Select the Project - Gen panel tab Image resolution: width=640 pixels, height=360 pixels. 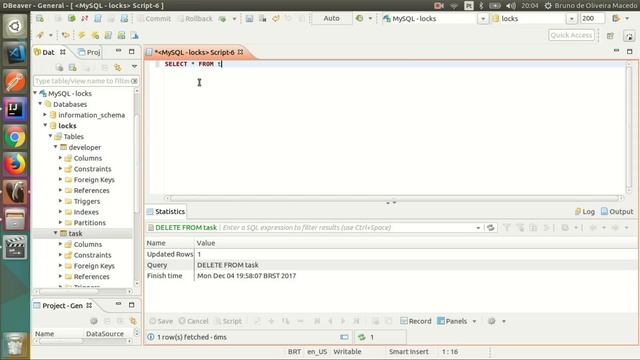pos(63,306)
